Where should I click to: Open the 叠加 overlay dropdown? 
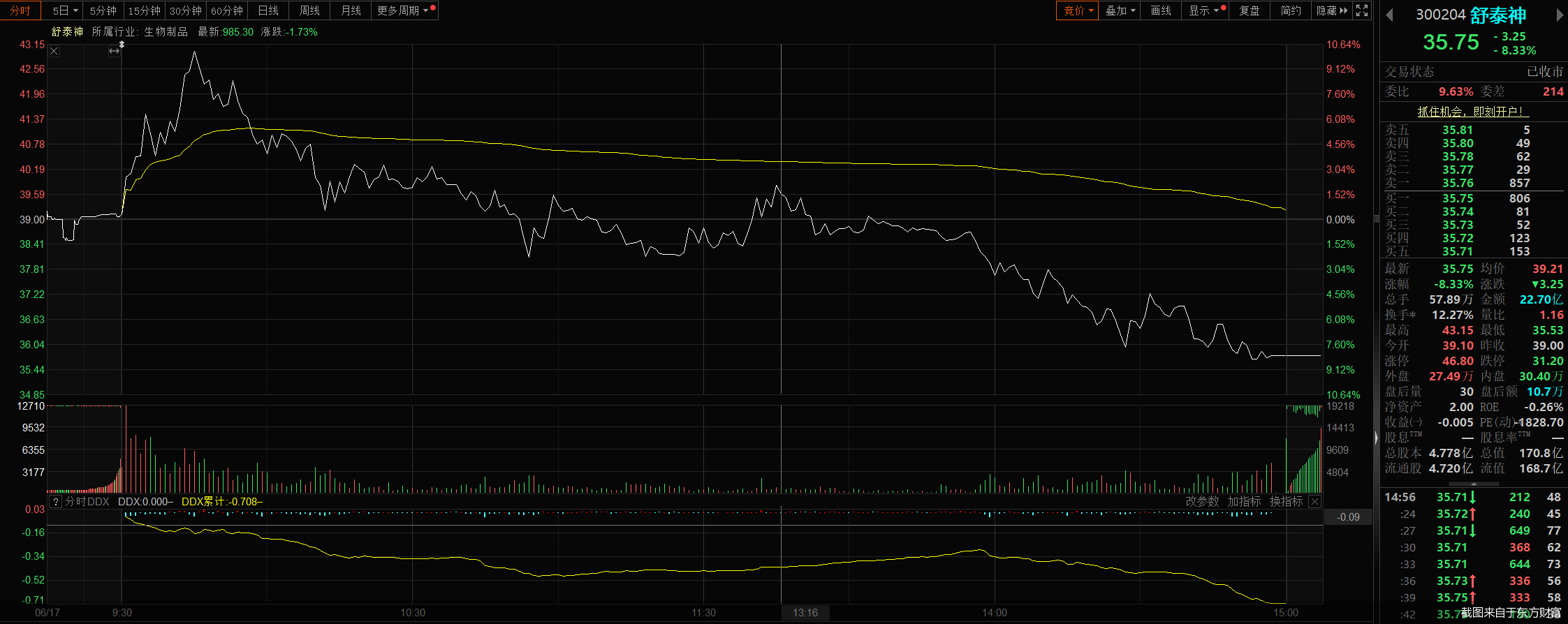pos(1120,10)
